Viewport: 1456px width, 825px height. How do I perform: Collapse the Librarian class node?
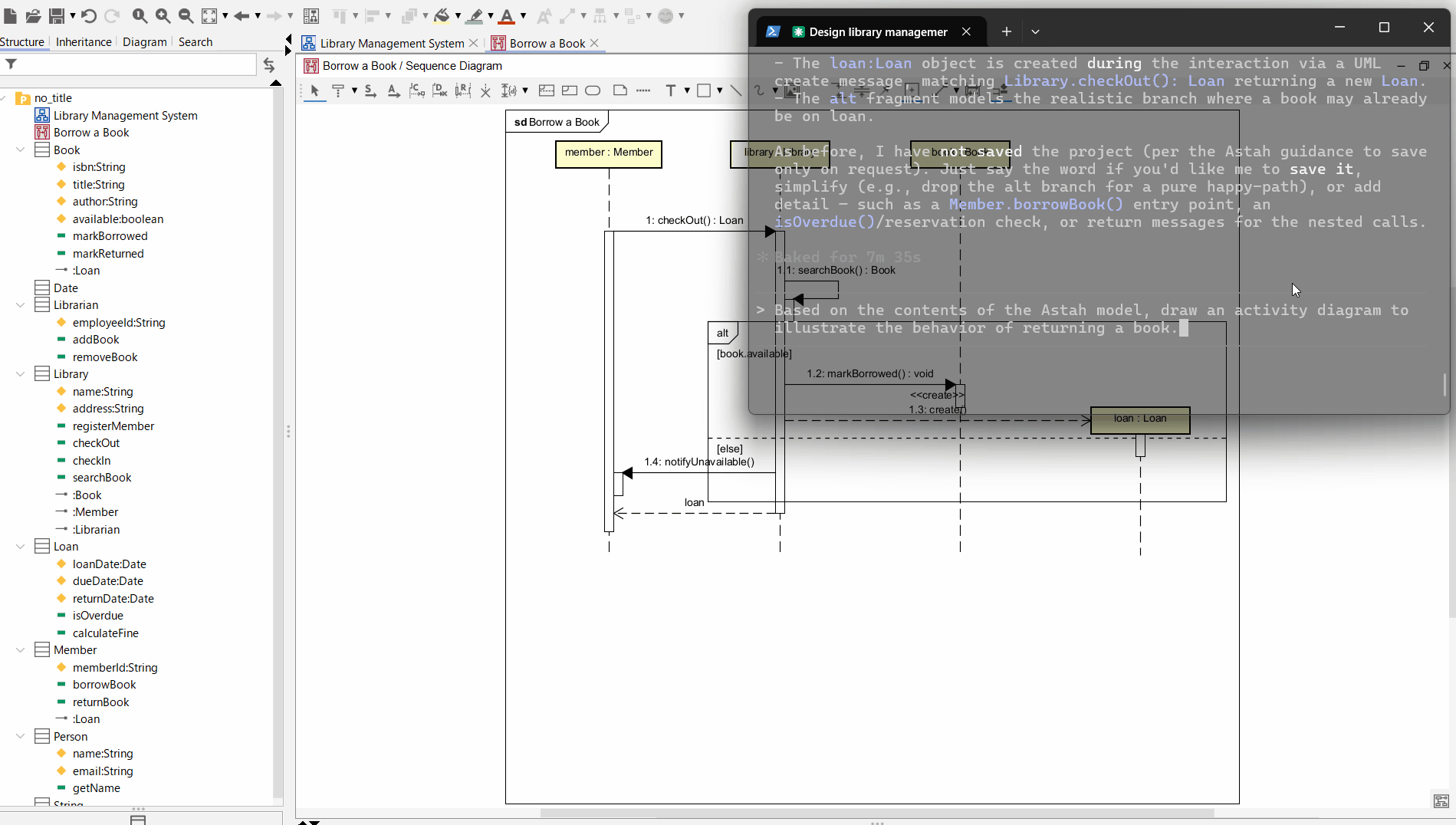point(20,304)
